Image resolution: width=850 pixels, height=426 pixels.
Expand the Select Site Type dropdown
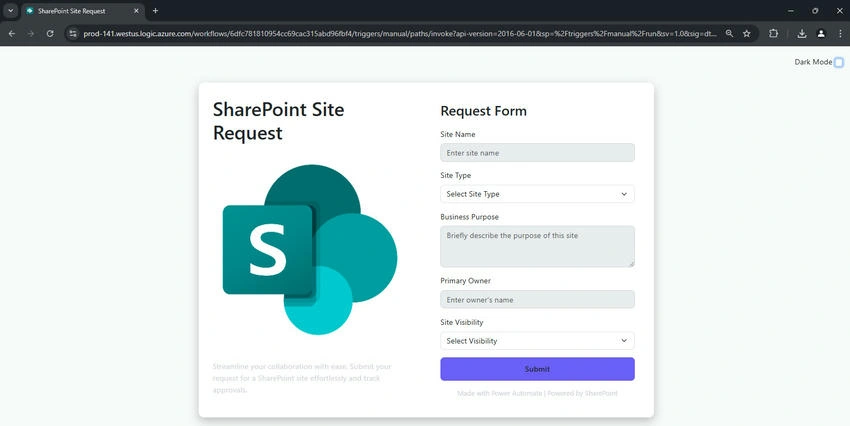(x=537, y=194)
